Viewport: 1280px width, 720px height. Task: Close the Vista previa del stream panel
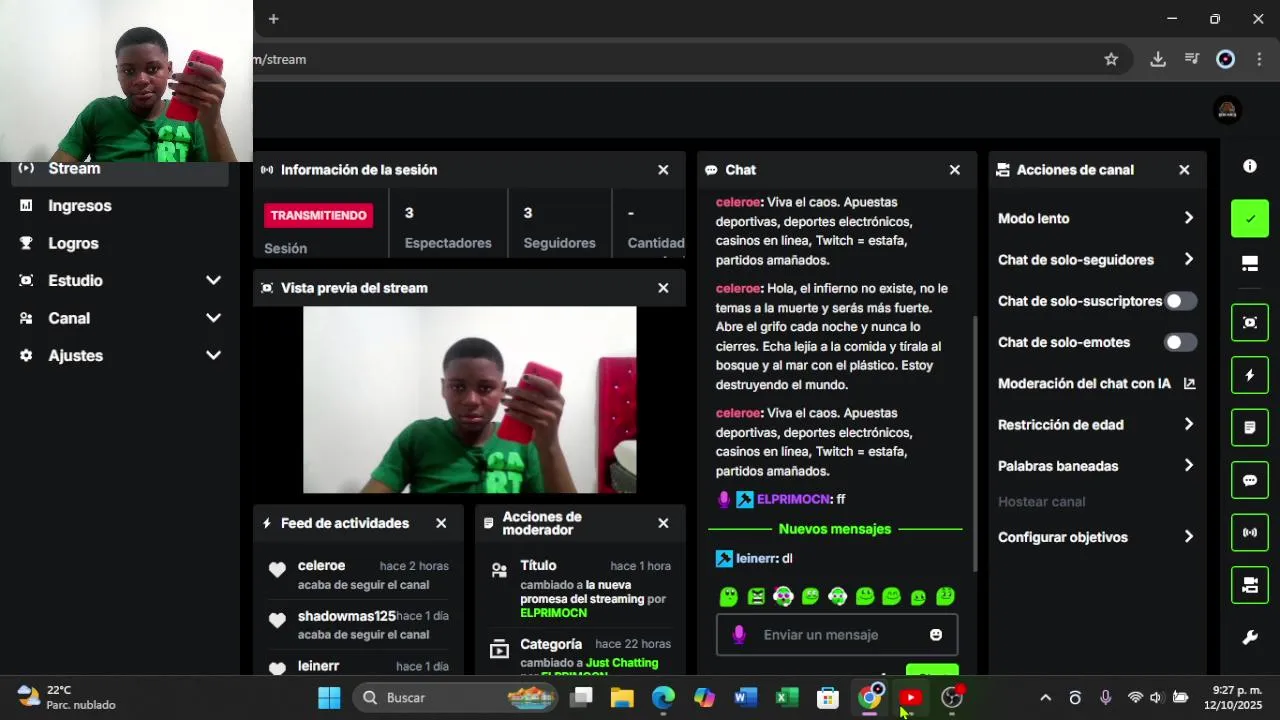click(x=663, y=288)
